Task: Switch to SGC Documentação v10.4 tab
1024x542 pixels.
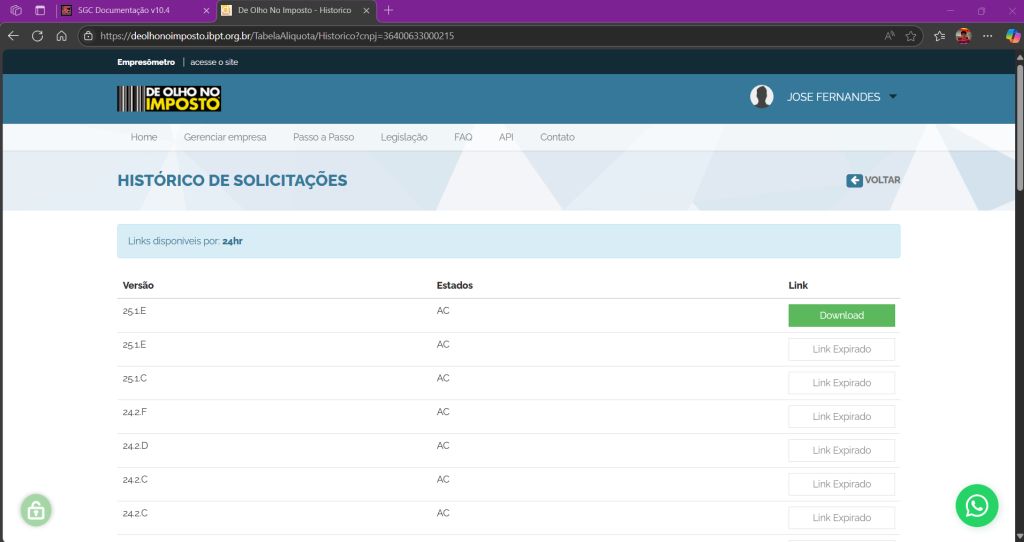Action: (x=136, y=10)
